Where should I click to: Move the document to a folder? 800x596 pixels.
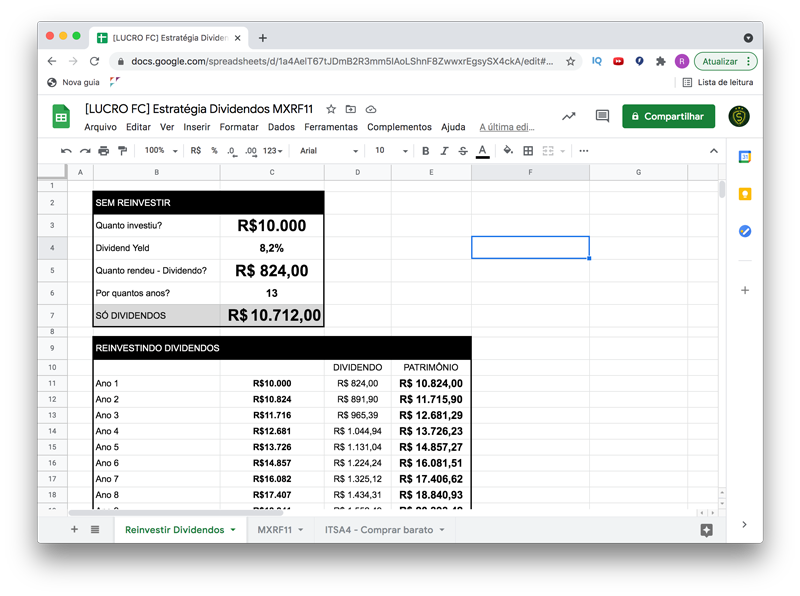(351, 109)
